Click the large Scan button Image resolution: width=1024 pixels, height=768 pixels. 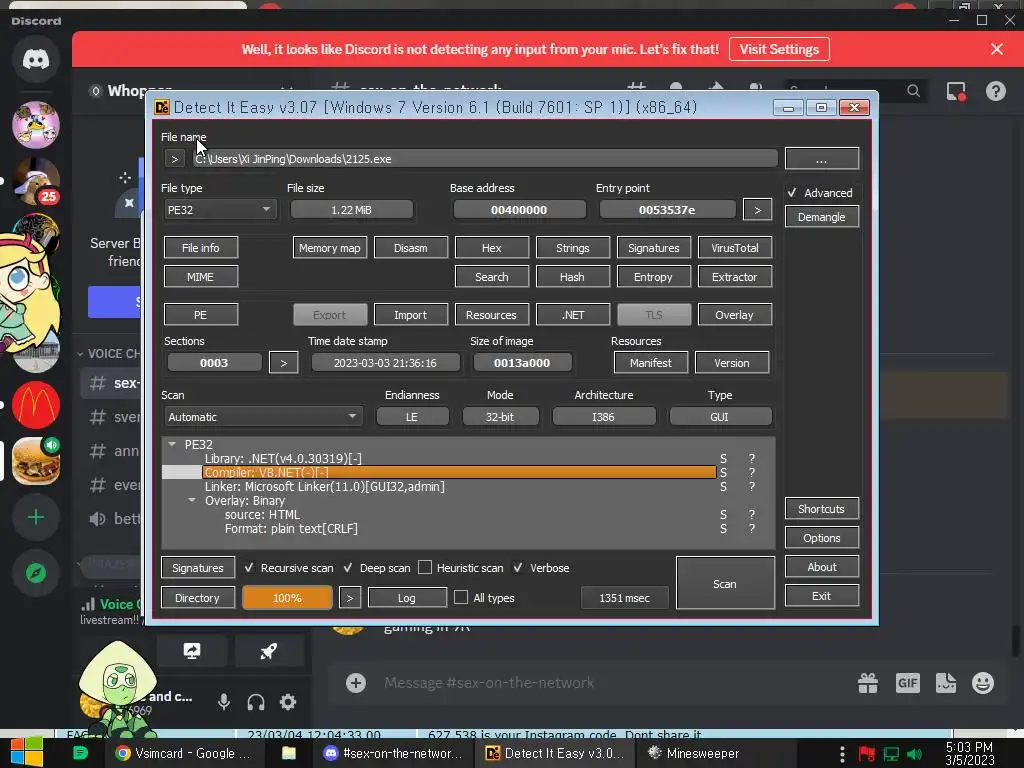(725, 583)
